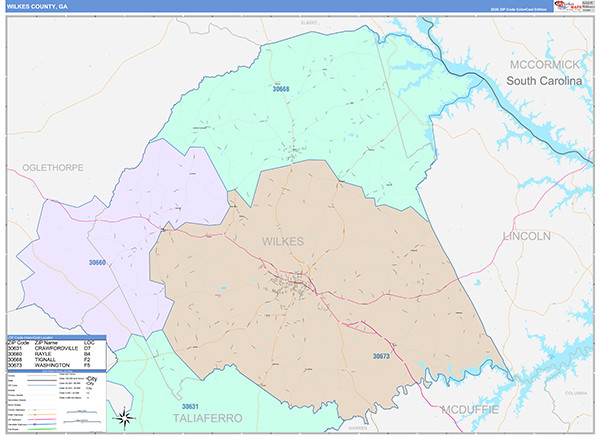Click the LINCOLN county label
The width and height of the screenshot is (600, 435).
(527, 236)
